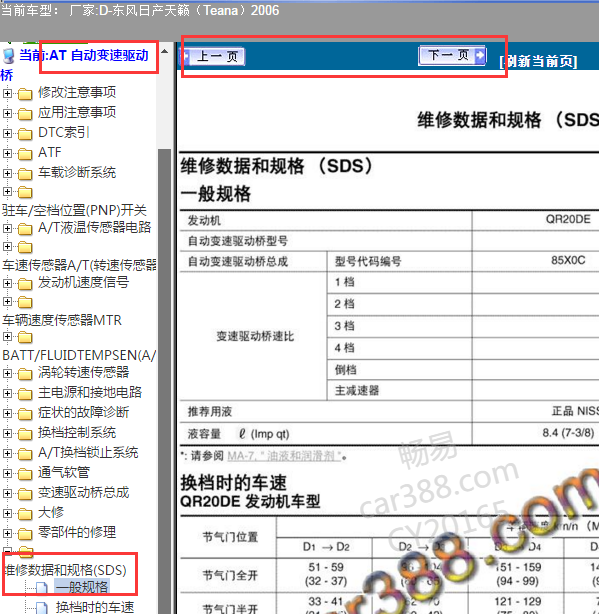Click the 51 - 59 speed value cell
599x614 pixels.
coord(326,567)
